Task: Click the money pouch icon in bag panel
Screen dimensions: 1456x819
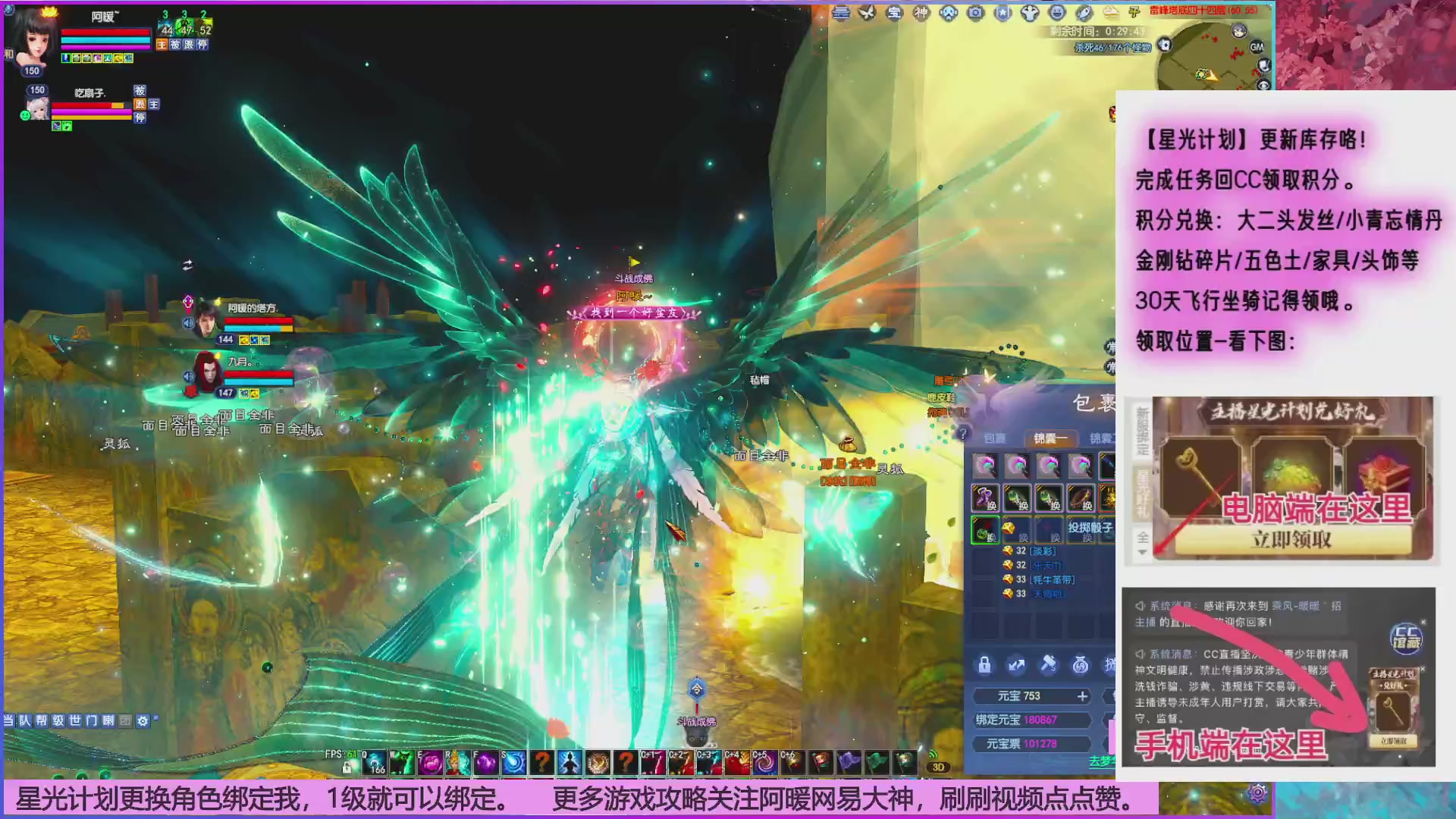Action: (1081, 665)
